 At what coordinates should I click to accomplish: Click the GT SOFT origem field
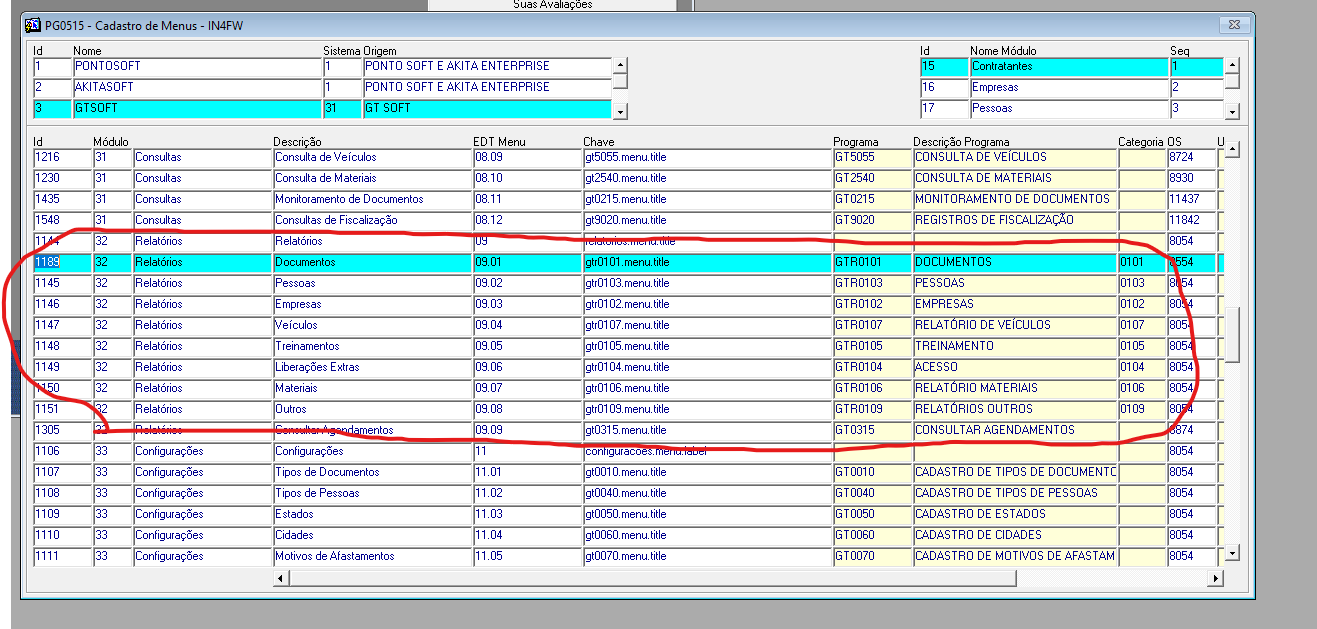486,108
